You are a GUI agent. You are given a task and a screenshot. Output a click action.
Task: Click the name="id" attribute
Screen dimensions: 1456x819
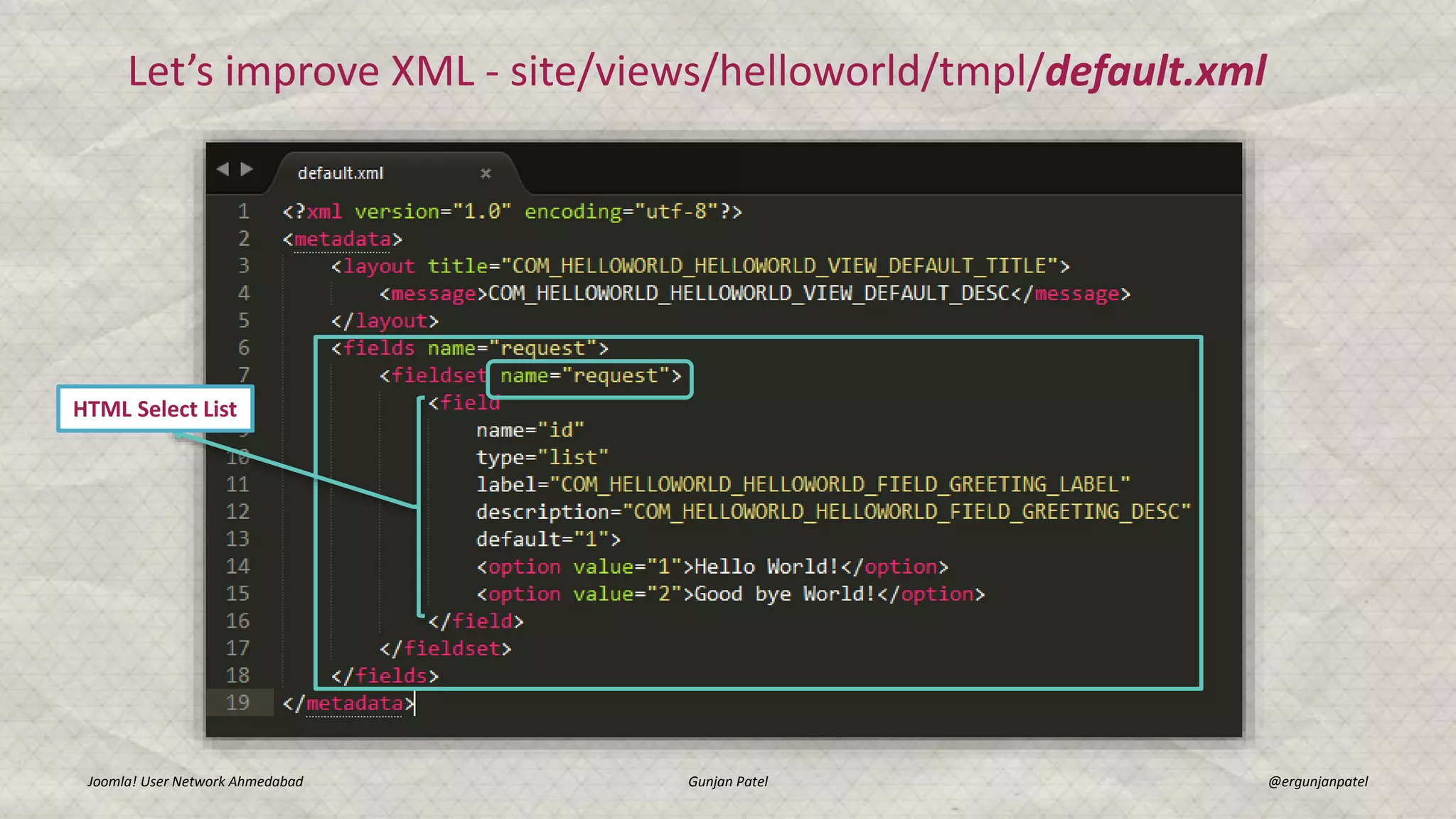tap(530, 430)
